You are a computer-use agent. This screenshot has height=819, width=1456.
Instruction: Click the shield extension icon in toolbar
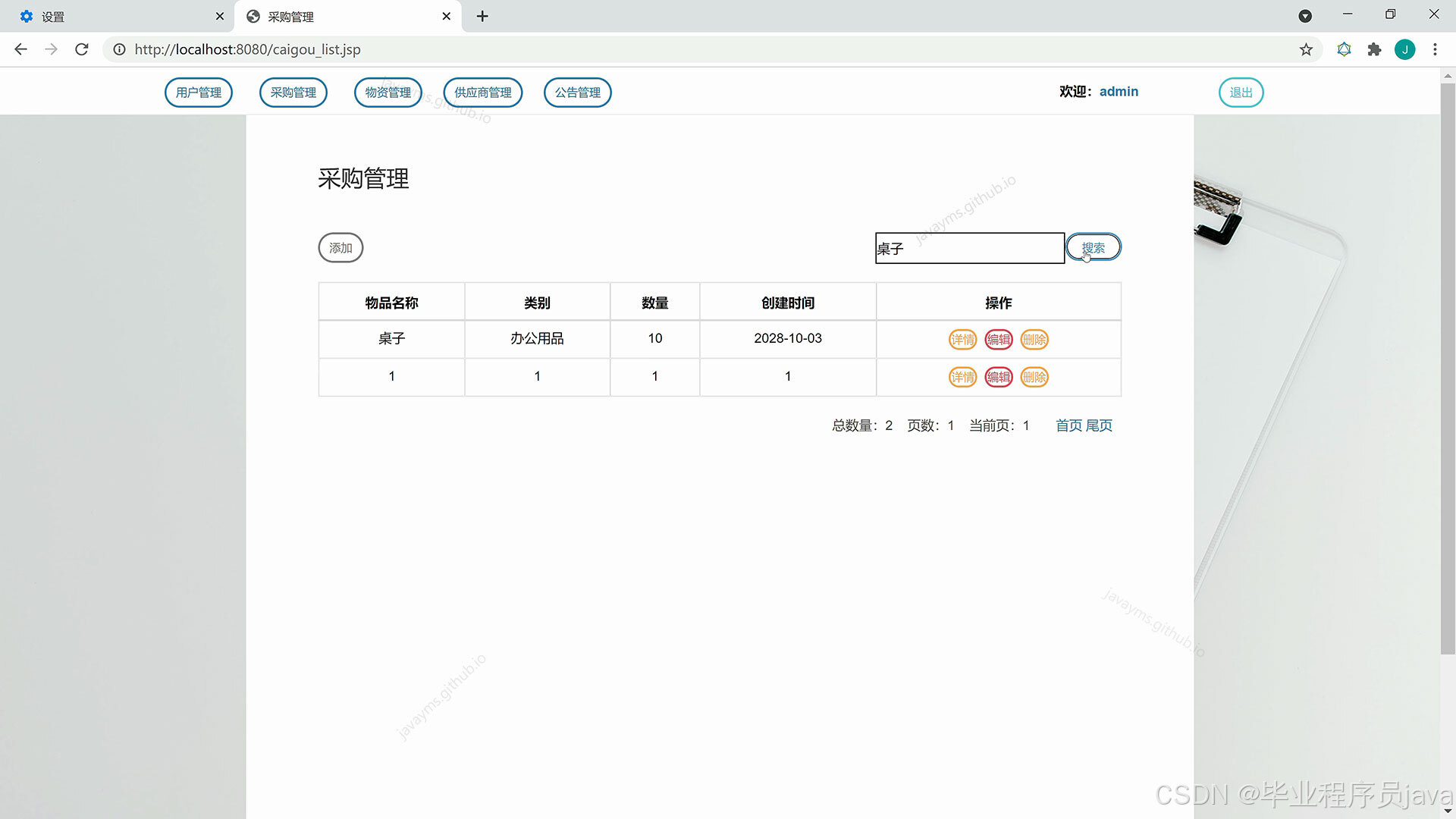point(1344,49)
